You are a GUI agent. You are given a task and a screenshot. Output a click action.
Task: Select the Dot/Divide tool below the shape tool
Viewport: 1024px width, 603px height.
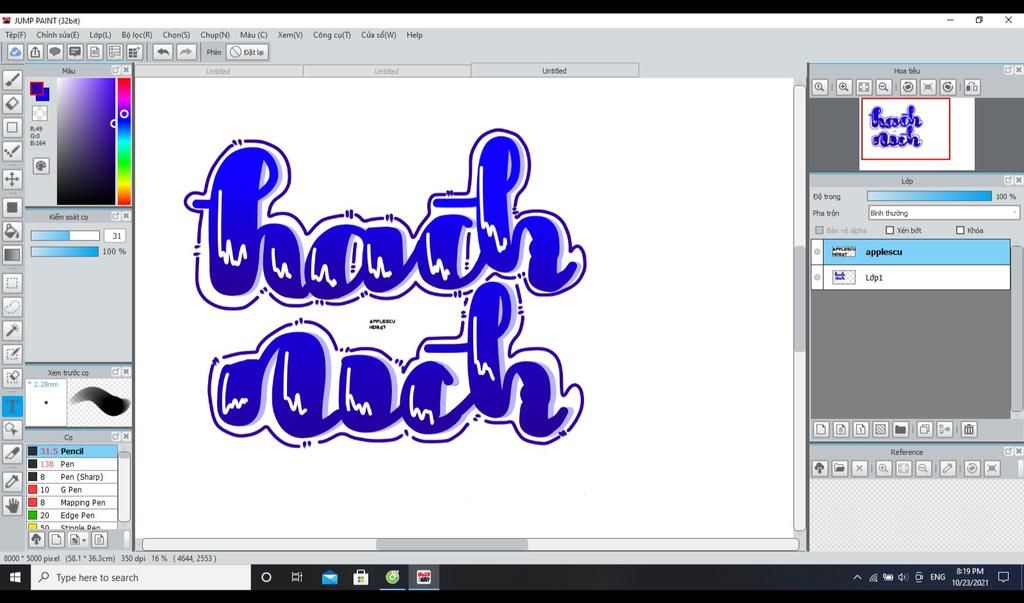tap(12, 151)
